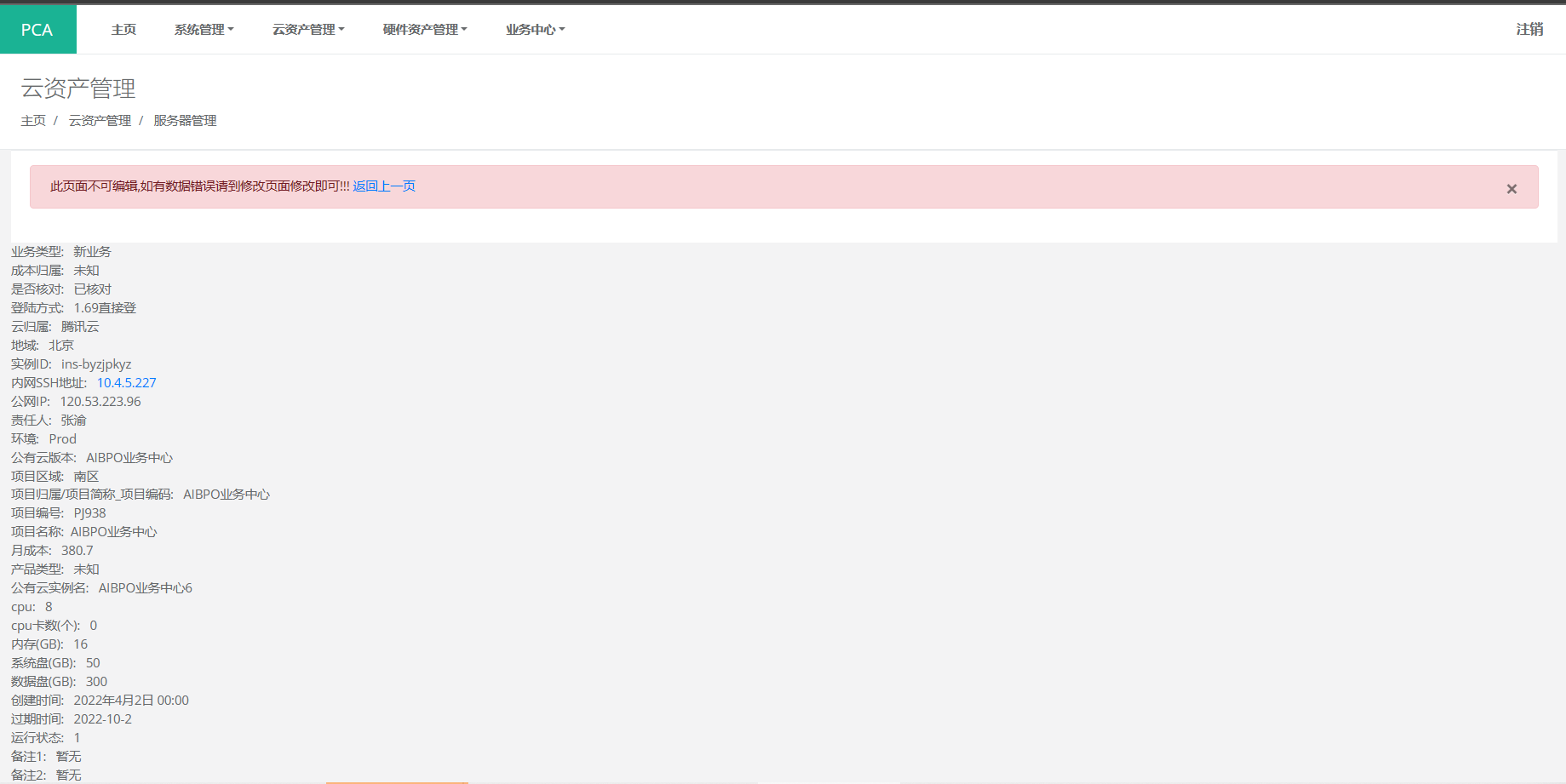The image size is (1566, 784).
Task: Select public IP 120.53.223.96
Action: point(100,402)
